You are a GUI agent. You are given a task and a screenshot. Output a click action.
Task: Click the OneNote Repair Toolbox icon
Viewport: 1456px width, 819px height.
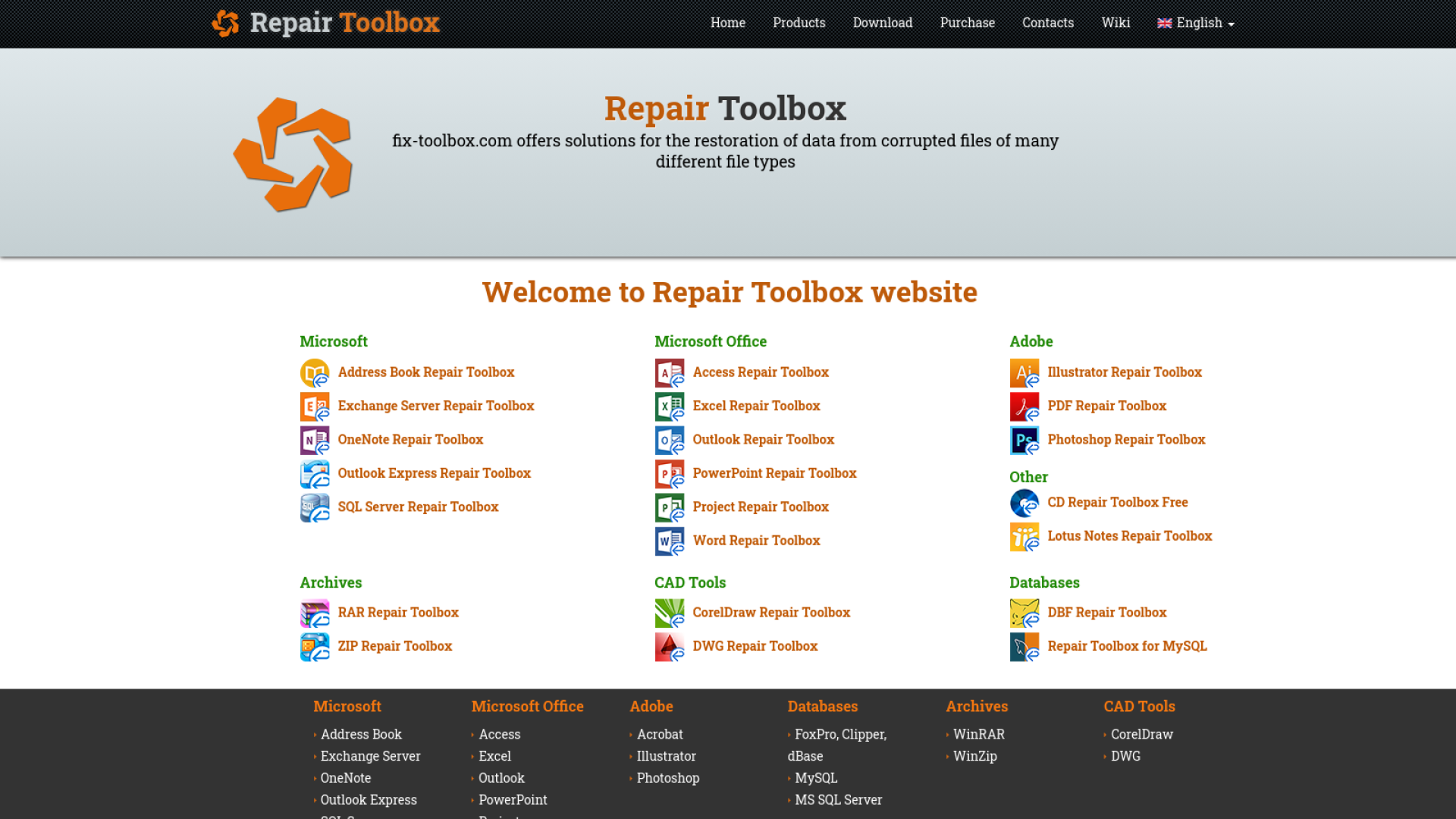click(314, 440)
